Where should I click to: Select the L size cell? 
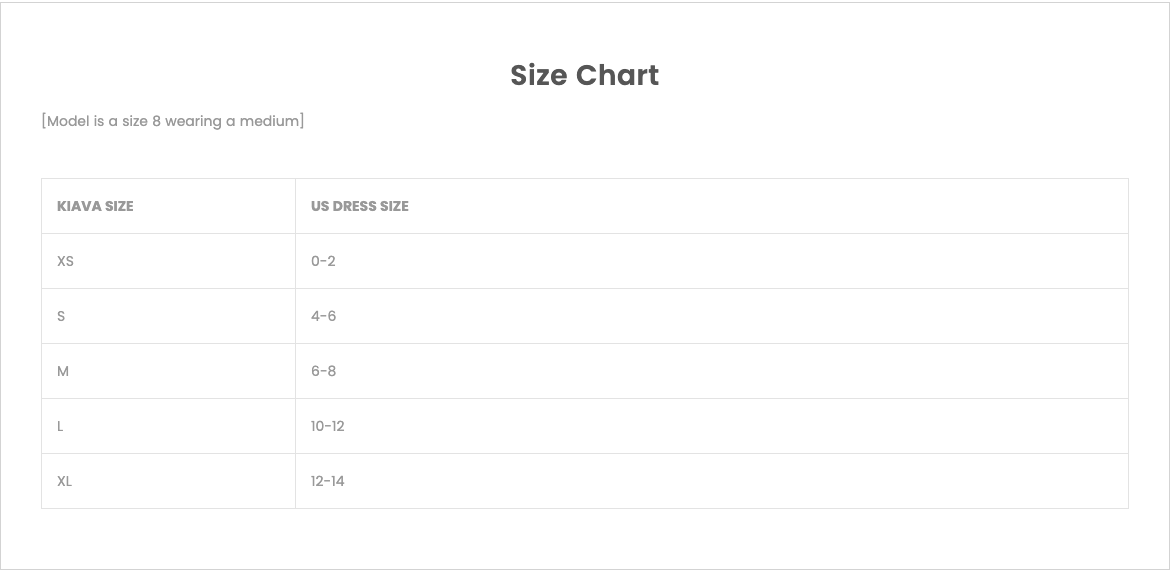coord(60,426)
